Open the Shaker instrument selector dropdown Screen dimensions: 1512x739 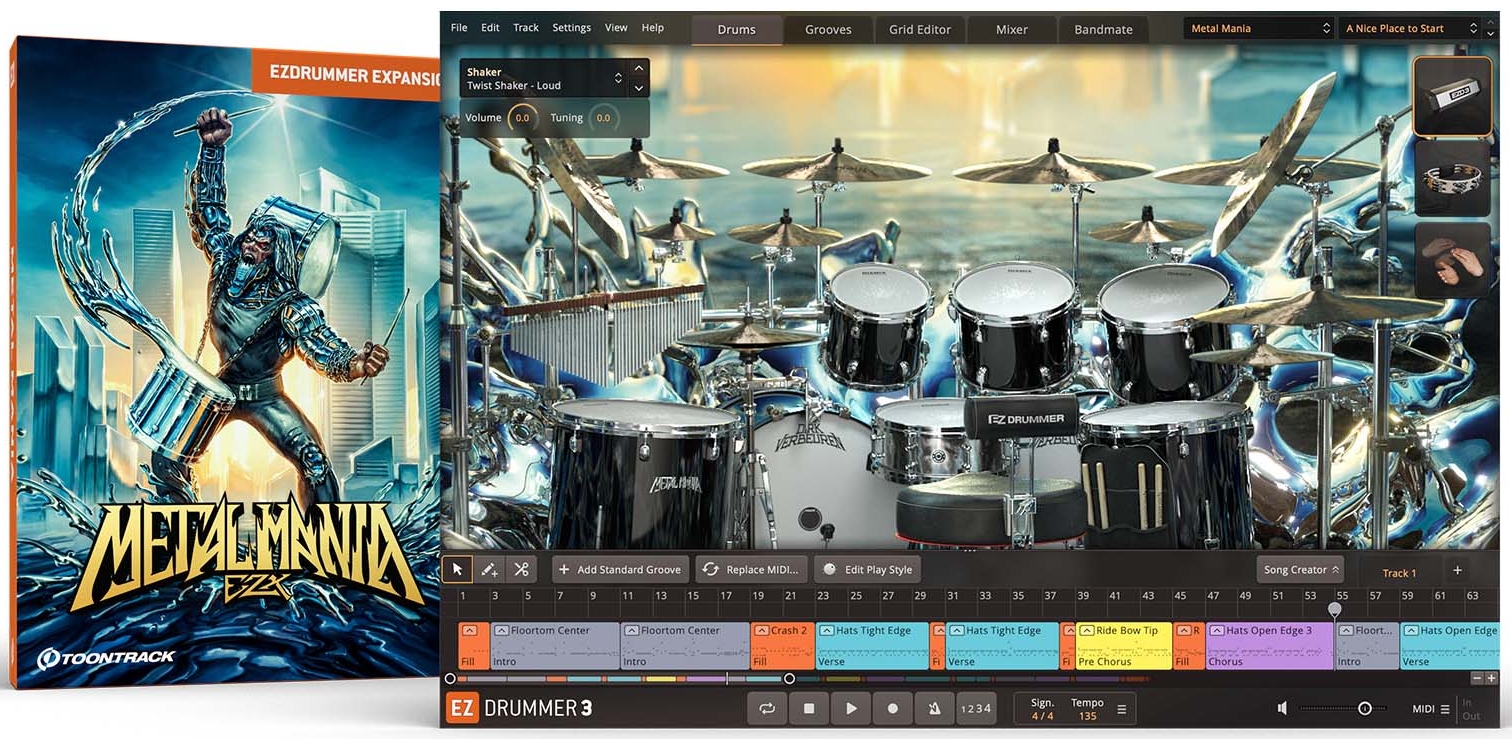544,78
